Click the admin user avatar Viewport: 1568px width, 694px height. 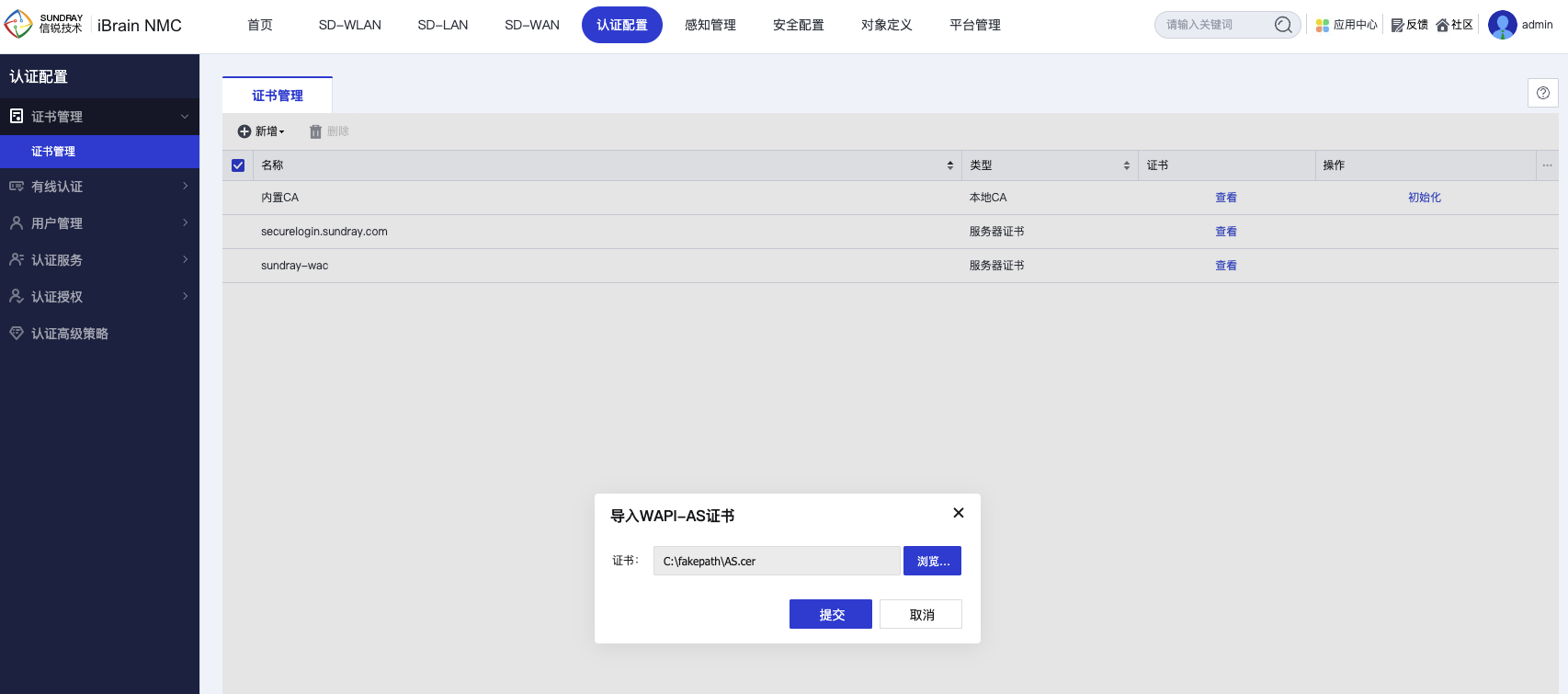point(1503,25)
